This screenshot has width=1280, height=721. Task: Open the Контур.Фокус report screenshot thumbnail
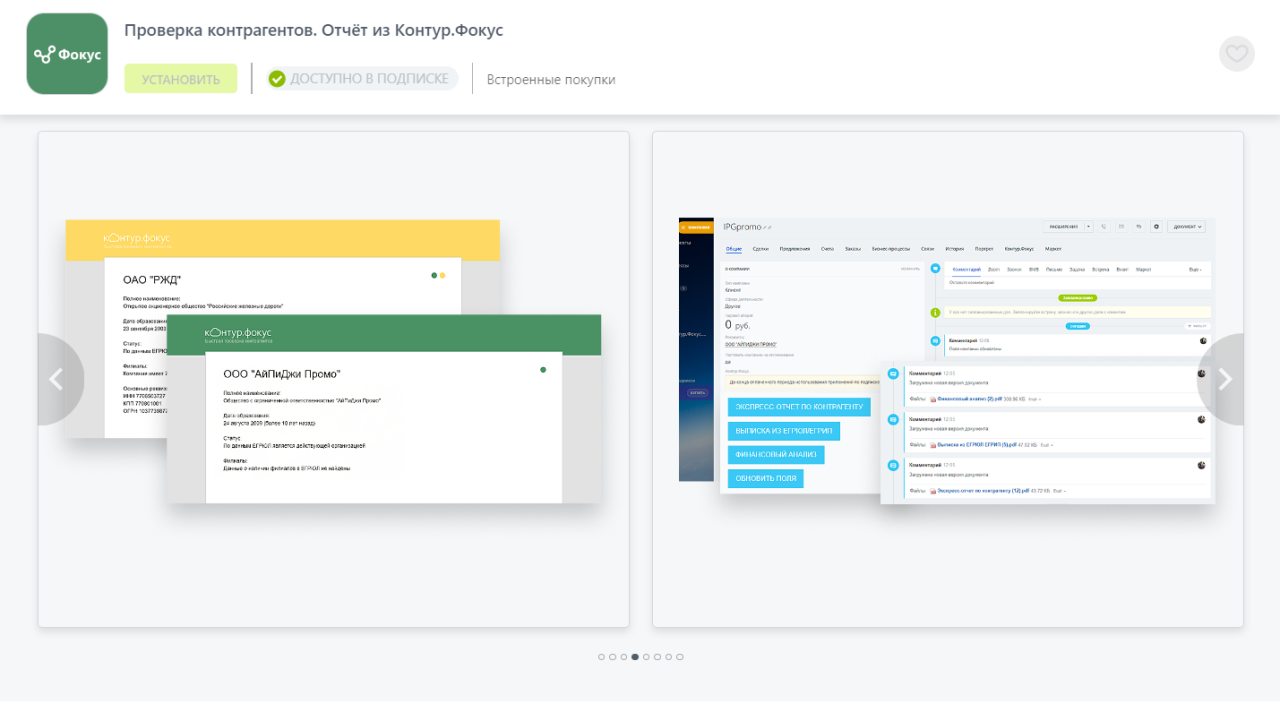point(334,379)
